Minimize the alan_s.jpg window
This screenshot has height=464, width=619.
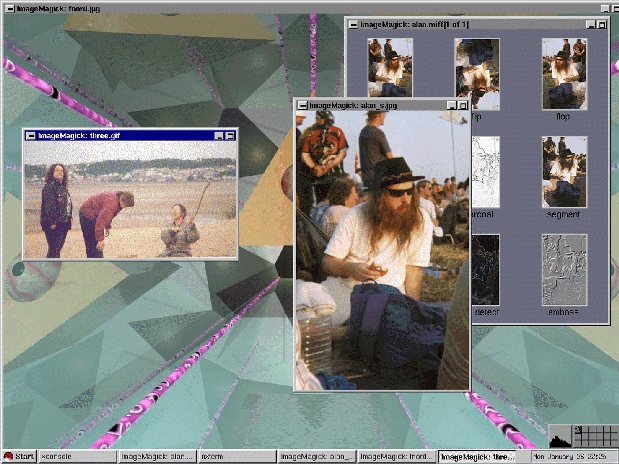point(451,104)
